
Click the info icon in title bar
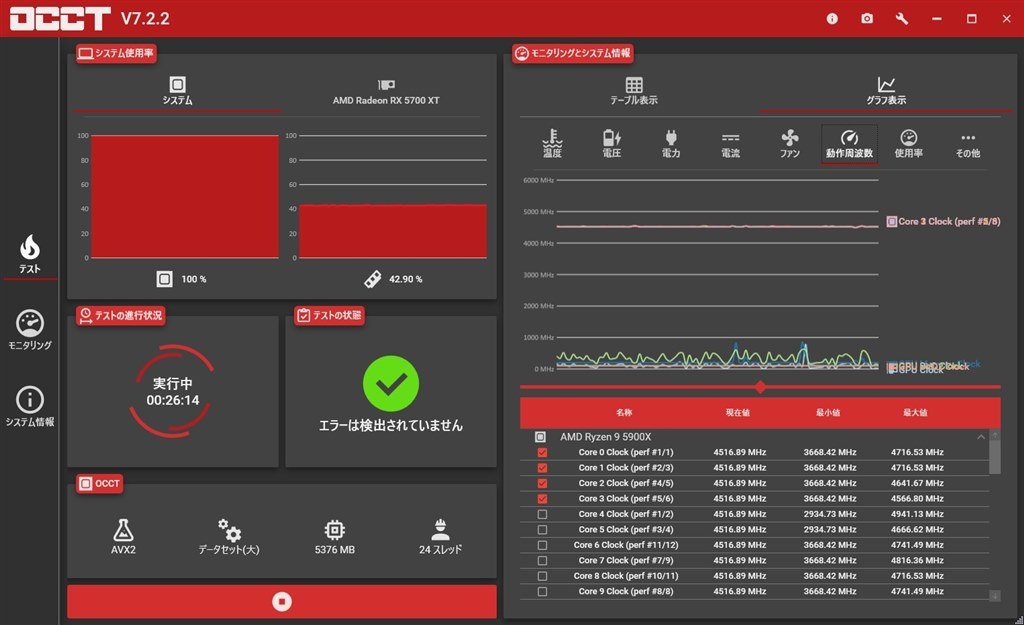tap(832, 18)
